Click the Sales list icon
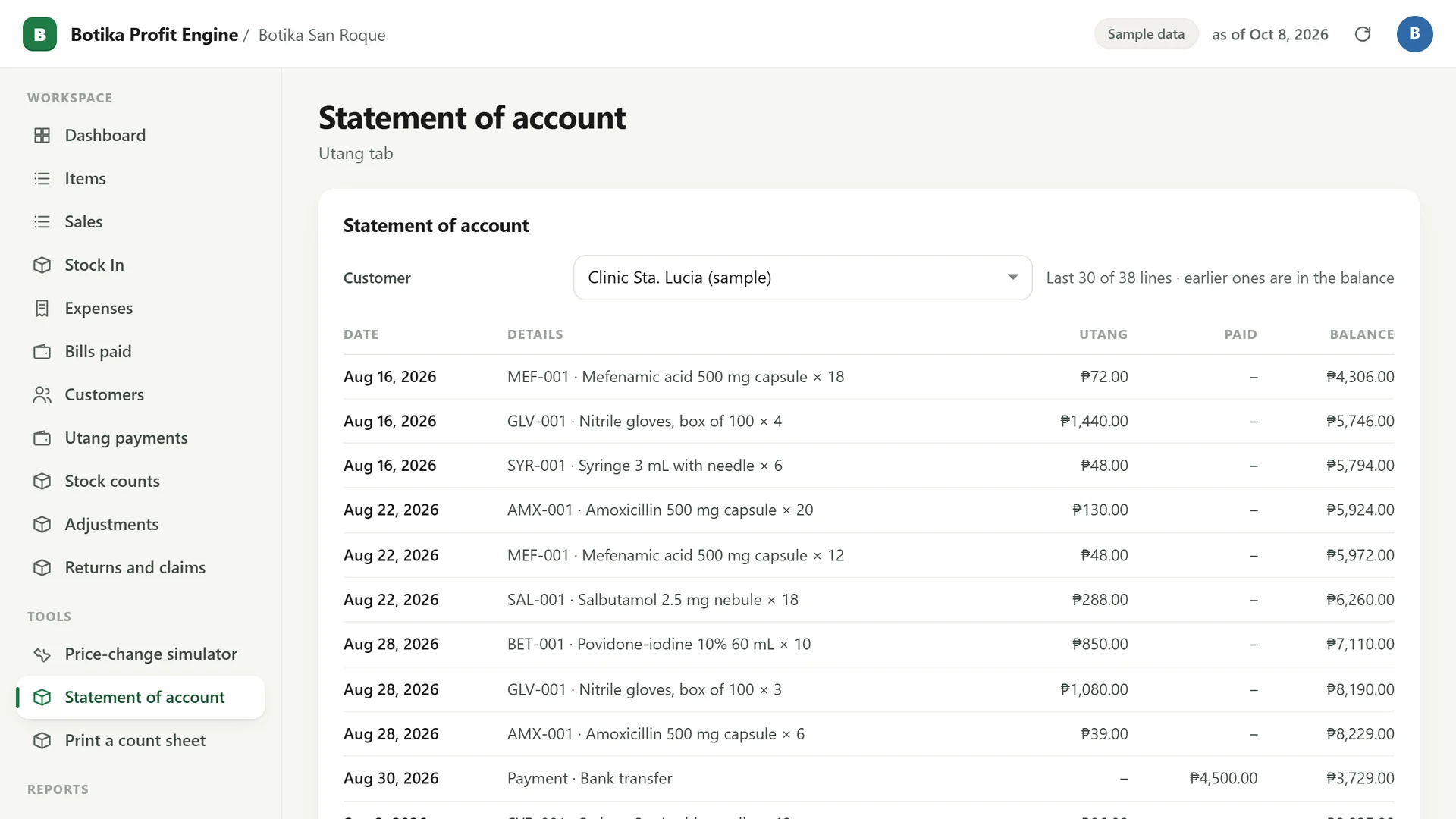The height and width of the screenshot is (819, 1456). (x=42, y=221)
